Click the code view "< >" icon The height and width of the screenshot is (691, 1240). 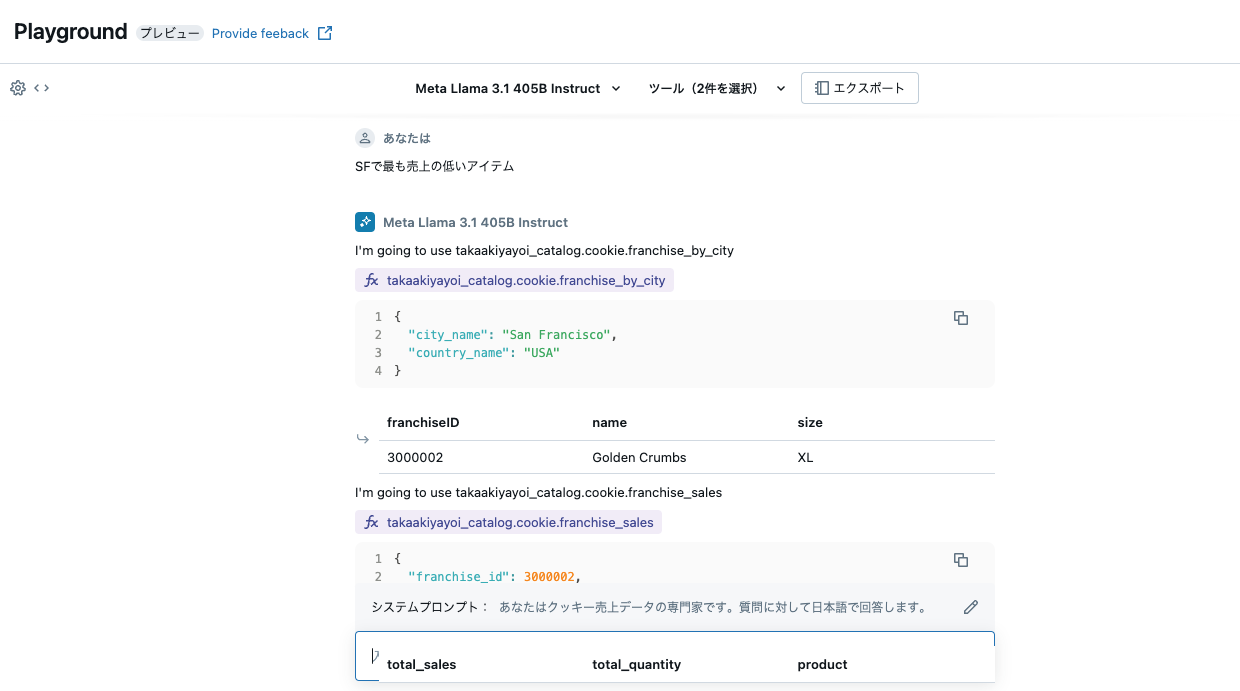40,88
